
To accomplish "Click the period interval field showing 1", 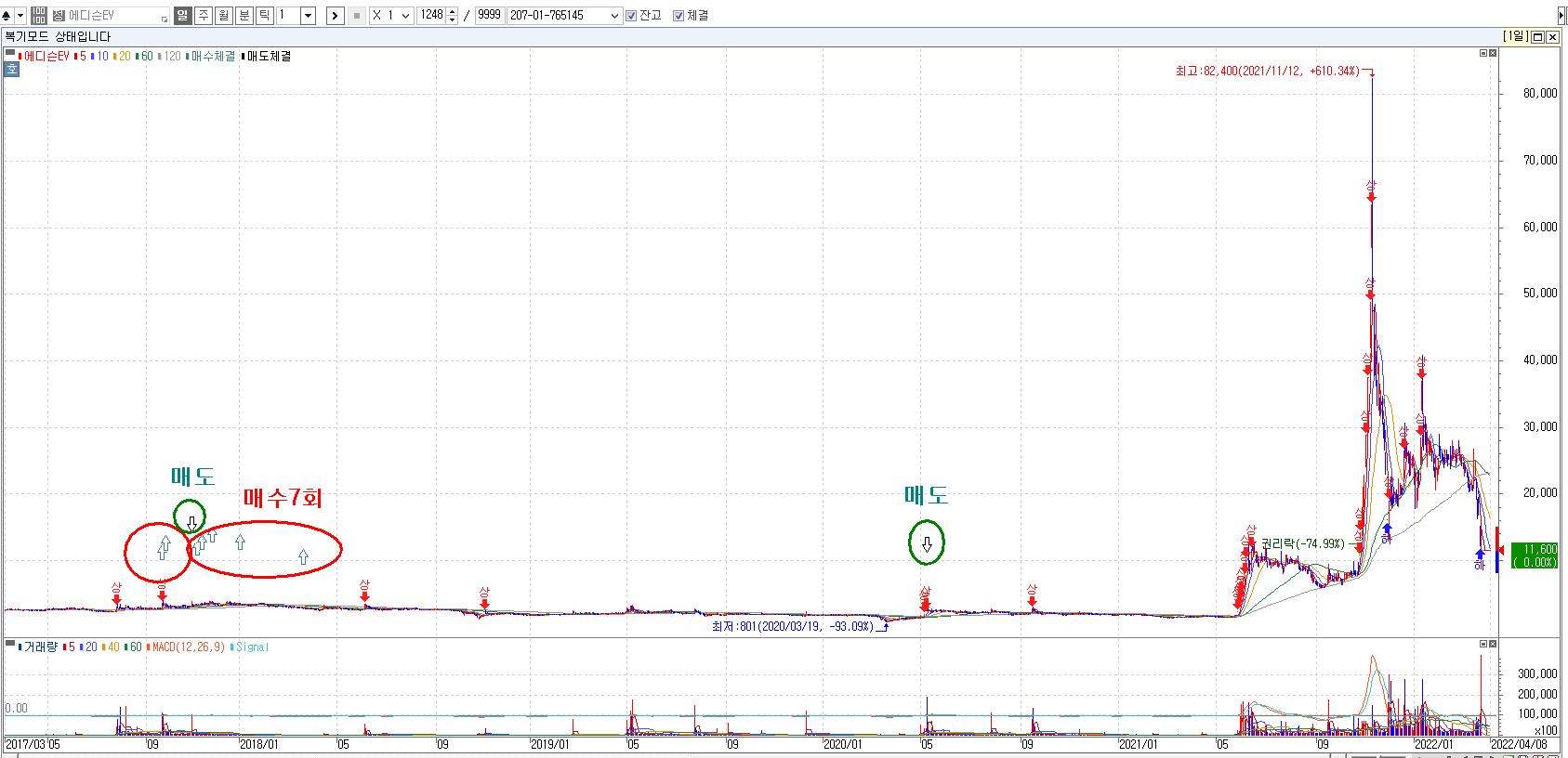I will pyautogui.click(x=288, y=16).
